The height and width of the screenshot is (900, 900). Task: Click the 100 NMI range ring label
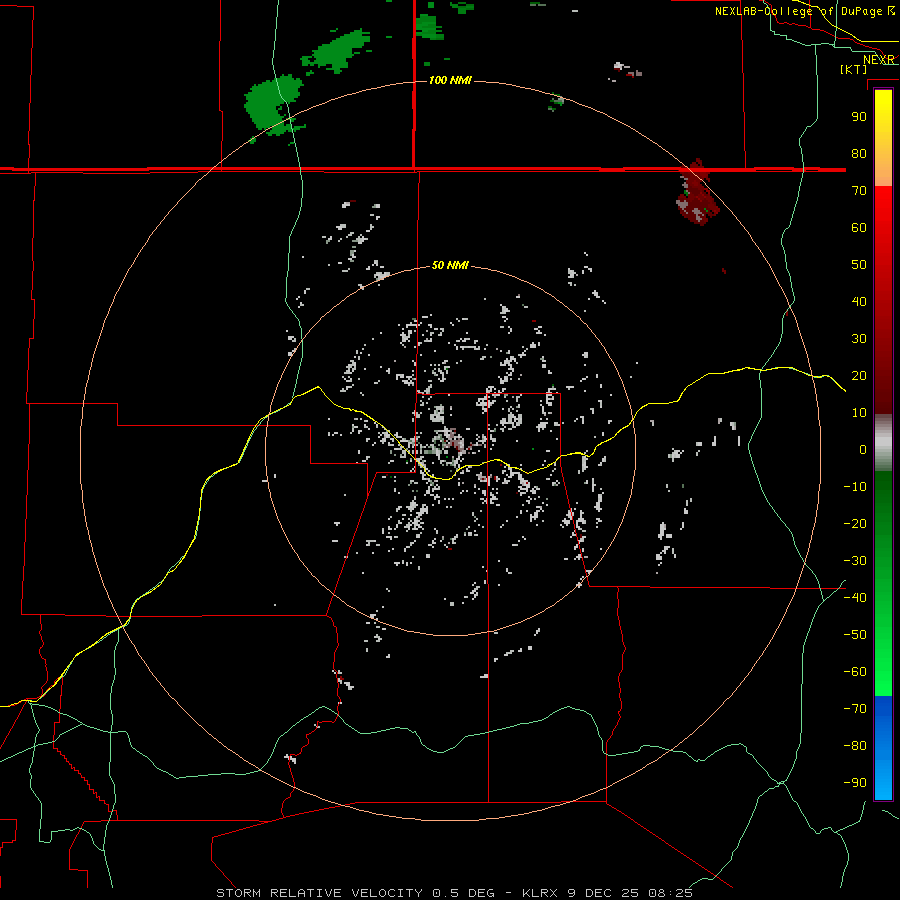point(450,80)
